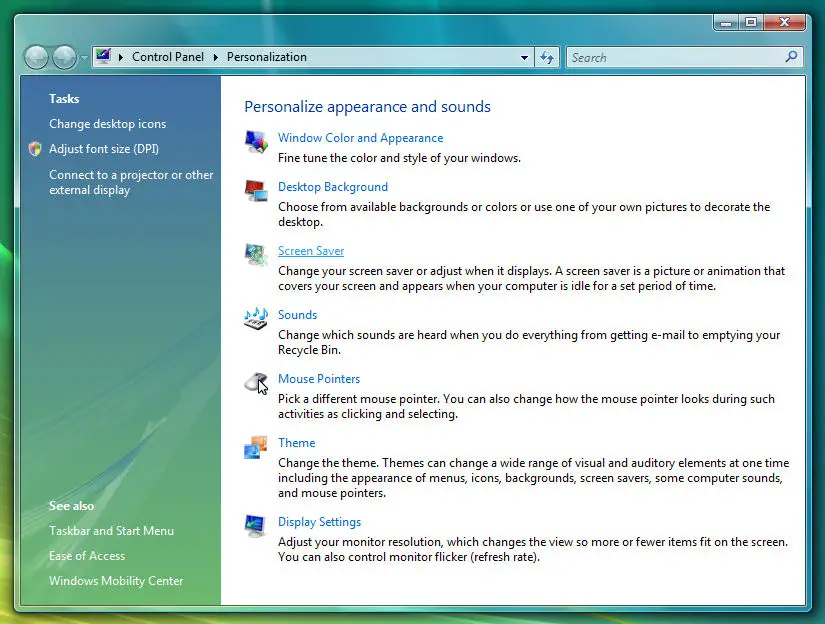The height and width of the screenshot is (624, 825).
Task: Click the Window Color and Appearance icon
Action: 256,142
